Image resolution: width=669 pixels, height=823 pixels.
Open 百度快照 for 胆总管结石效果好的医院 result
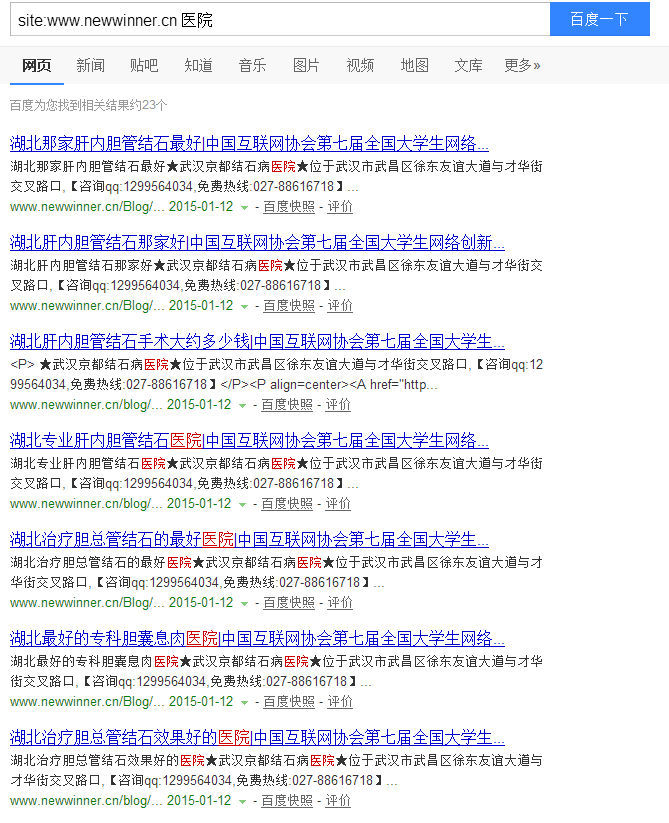[x=287, y=801]
